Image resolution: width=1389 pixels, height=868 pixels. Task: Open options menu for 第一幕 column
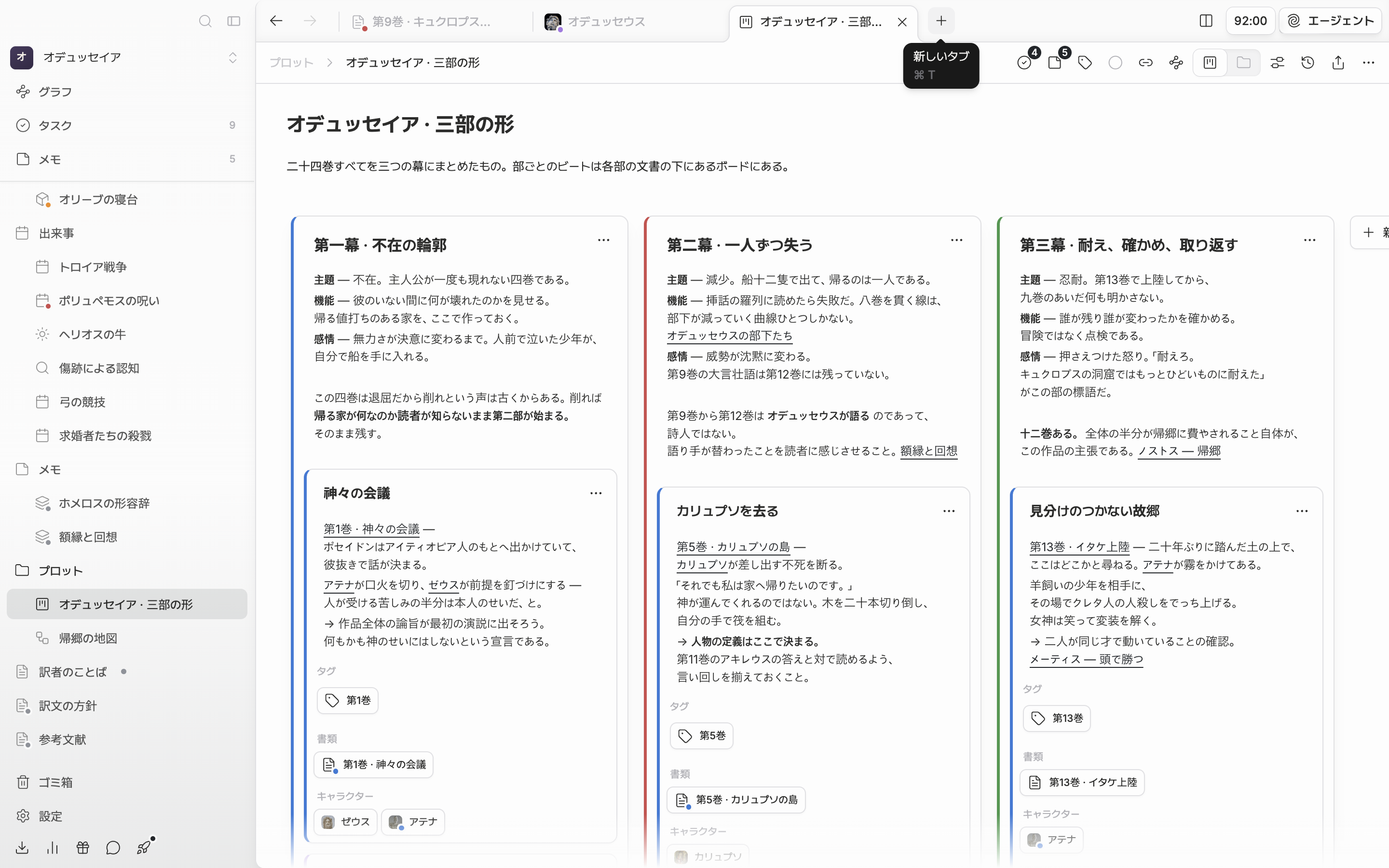(x=603, y=240)
